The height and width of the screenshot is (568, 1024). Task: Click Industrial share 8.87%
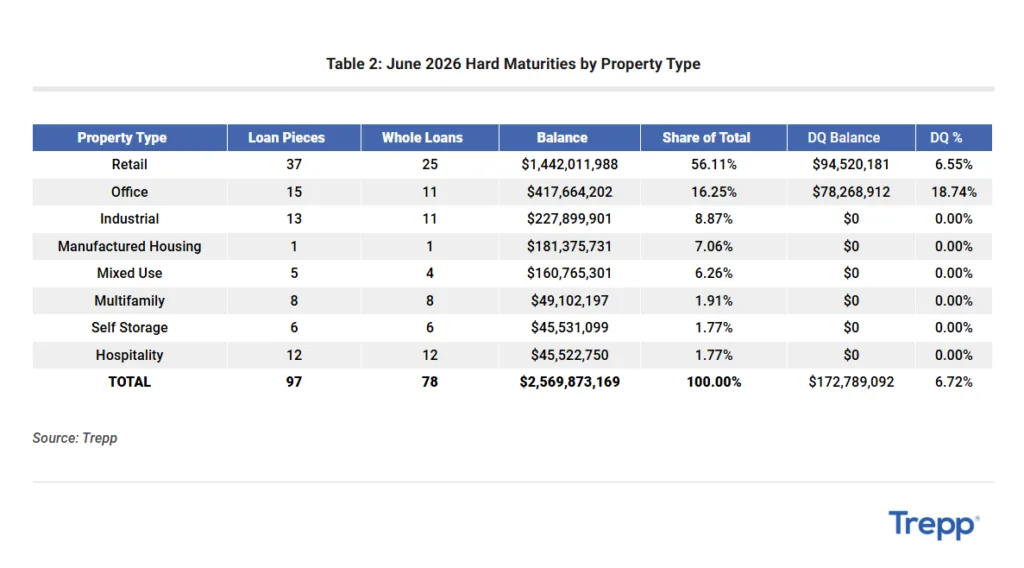coord(714,219)
